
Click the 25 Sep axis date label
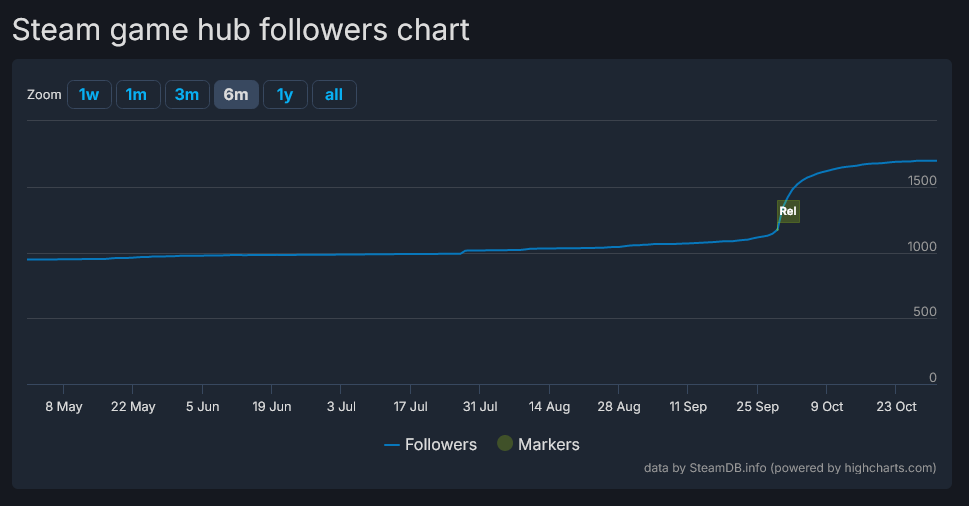click(757, 407)
